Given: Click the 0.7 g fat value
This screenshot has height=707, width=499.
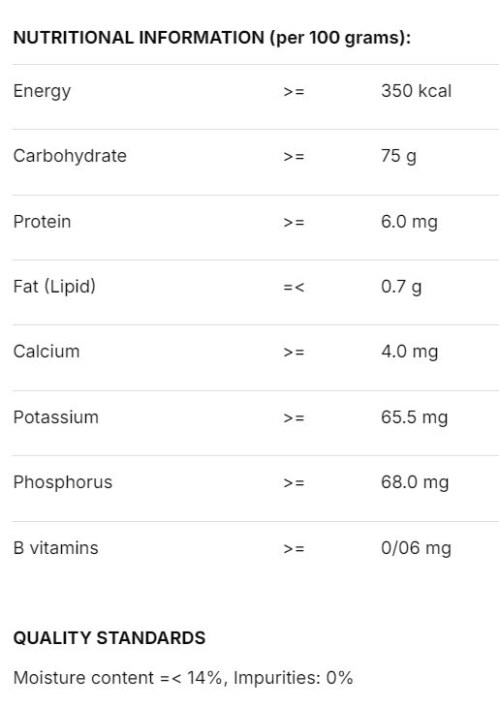Looking at the screenshot, I should click(x=401, y=287).
